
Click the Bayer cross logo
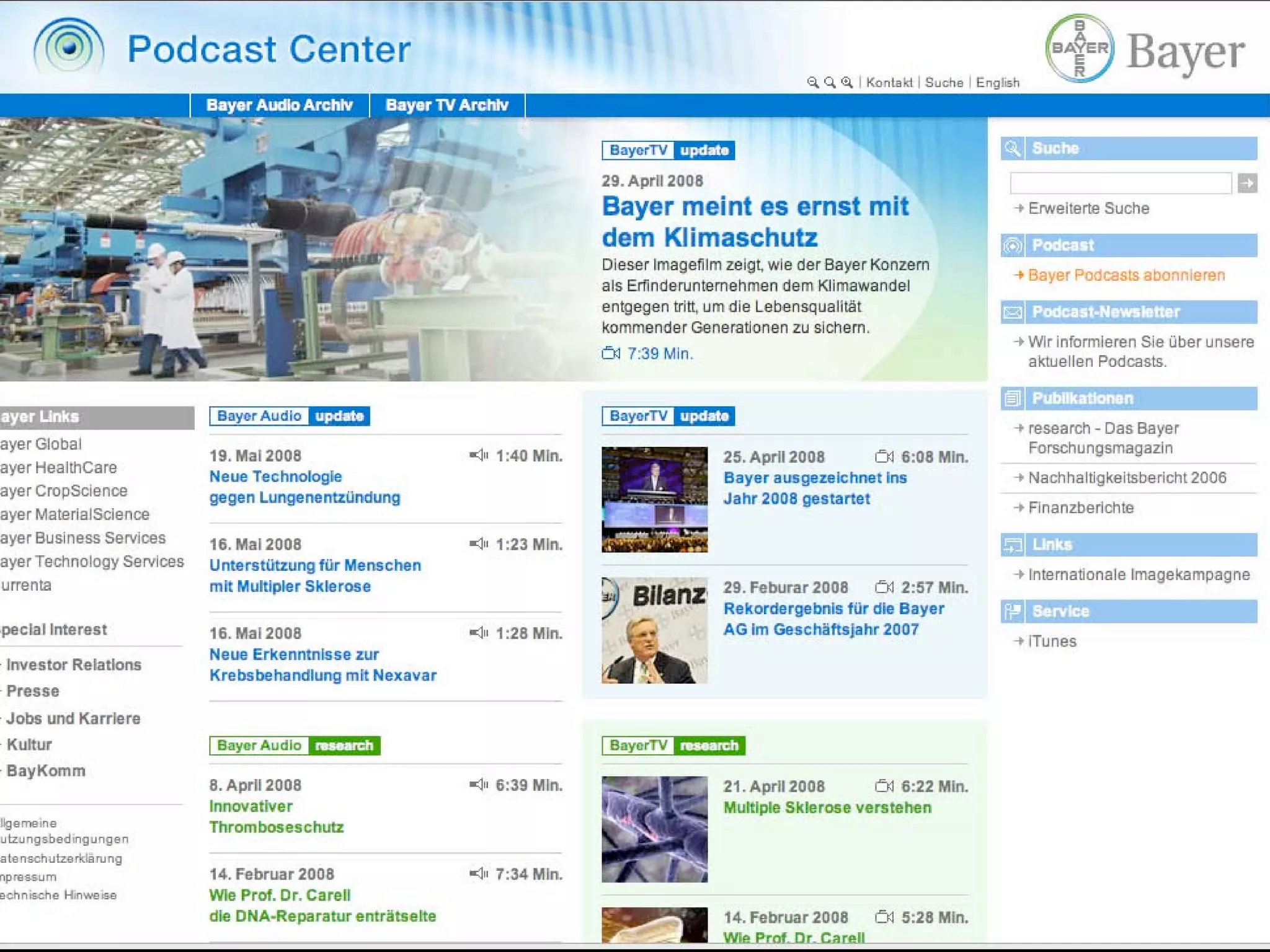(1080, 49)
